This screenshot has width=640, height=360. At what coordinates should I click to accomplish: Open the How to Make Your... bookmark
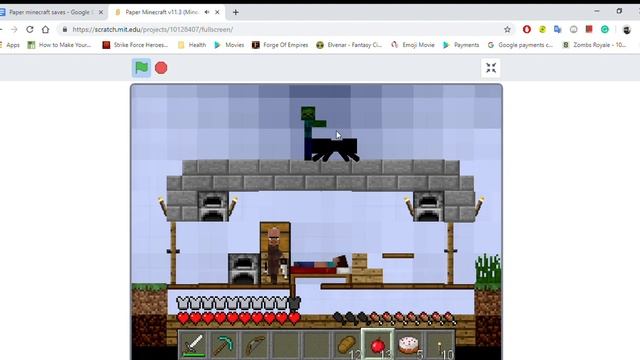point(59,45)
